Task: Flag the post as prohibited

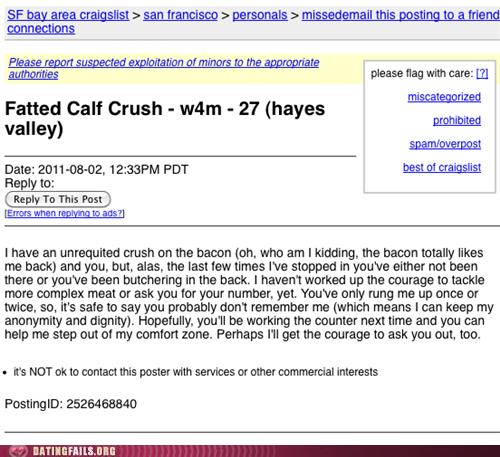Action: 457,120
